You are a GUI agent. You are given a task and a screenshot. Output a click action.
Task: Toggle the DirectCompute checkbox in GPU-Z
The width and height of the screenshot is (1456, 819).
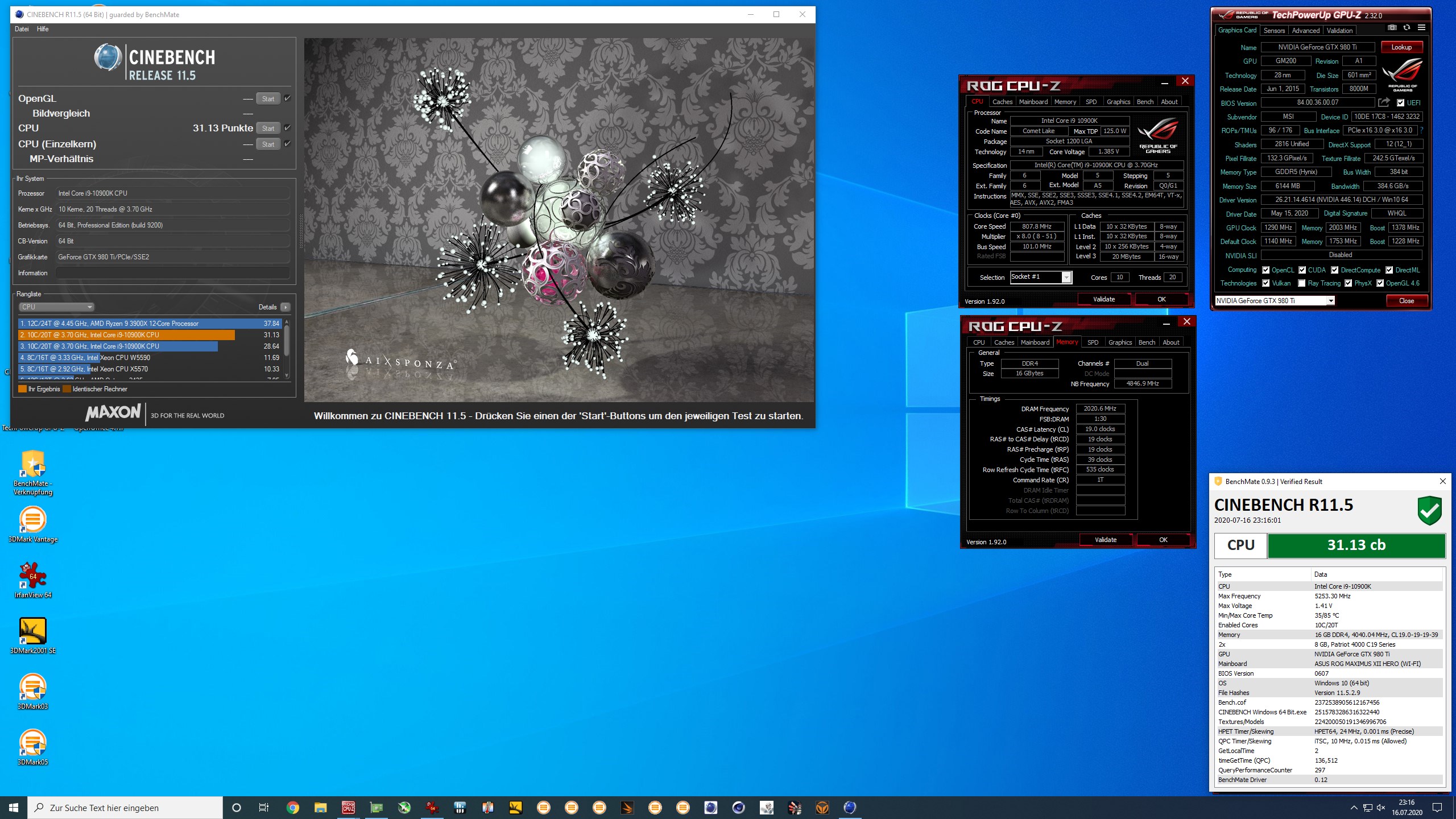(x=1334, y=270)
